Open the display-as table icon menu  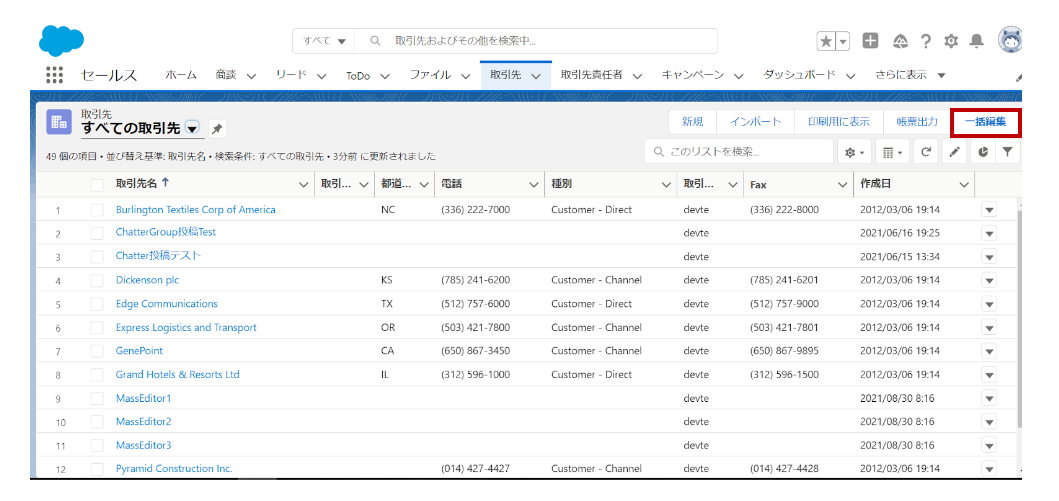pyautogui.click(x=893, y=152)
